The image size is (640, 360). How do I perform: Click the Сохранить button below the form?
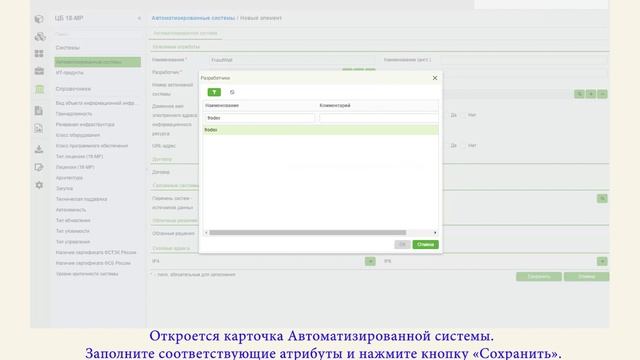click(539, 277)
